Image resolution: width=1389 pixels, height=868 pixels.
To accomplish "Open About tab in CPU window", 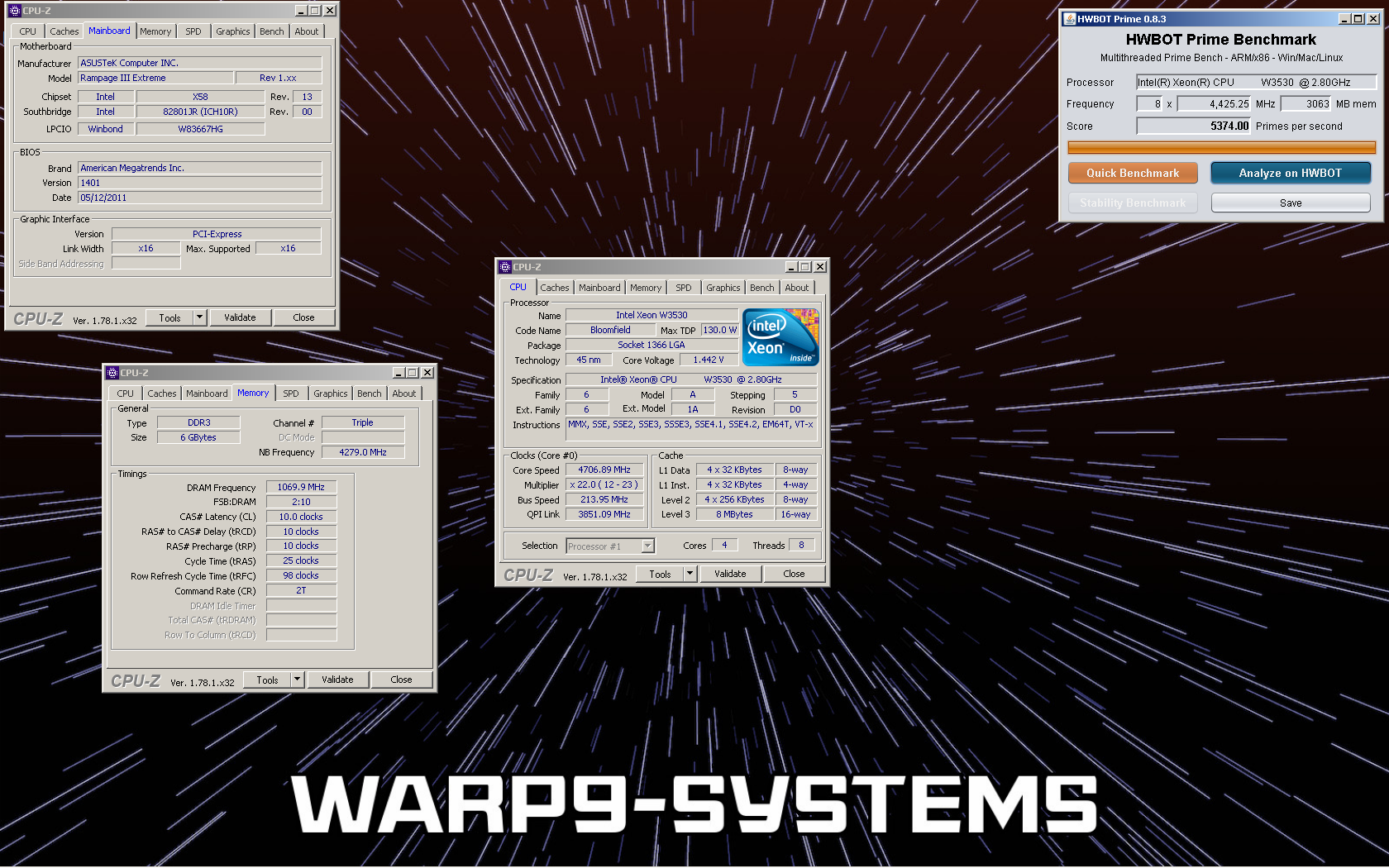I will click(x=797, y=288).
